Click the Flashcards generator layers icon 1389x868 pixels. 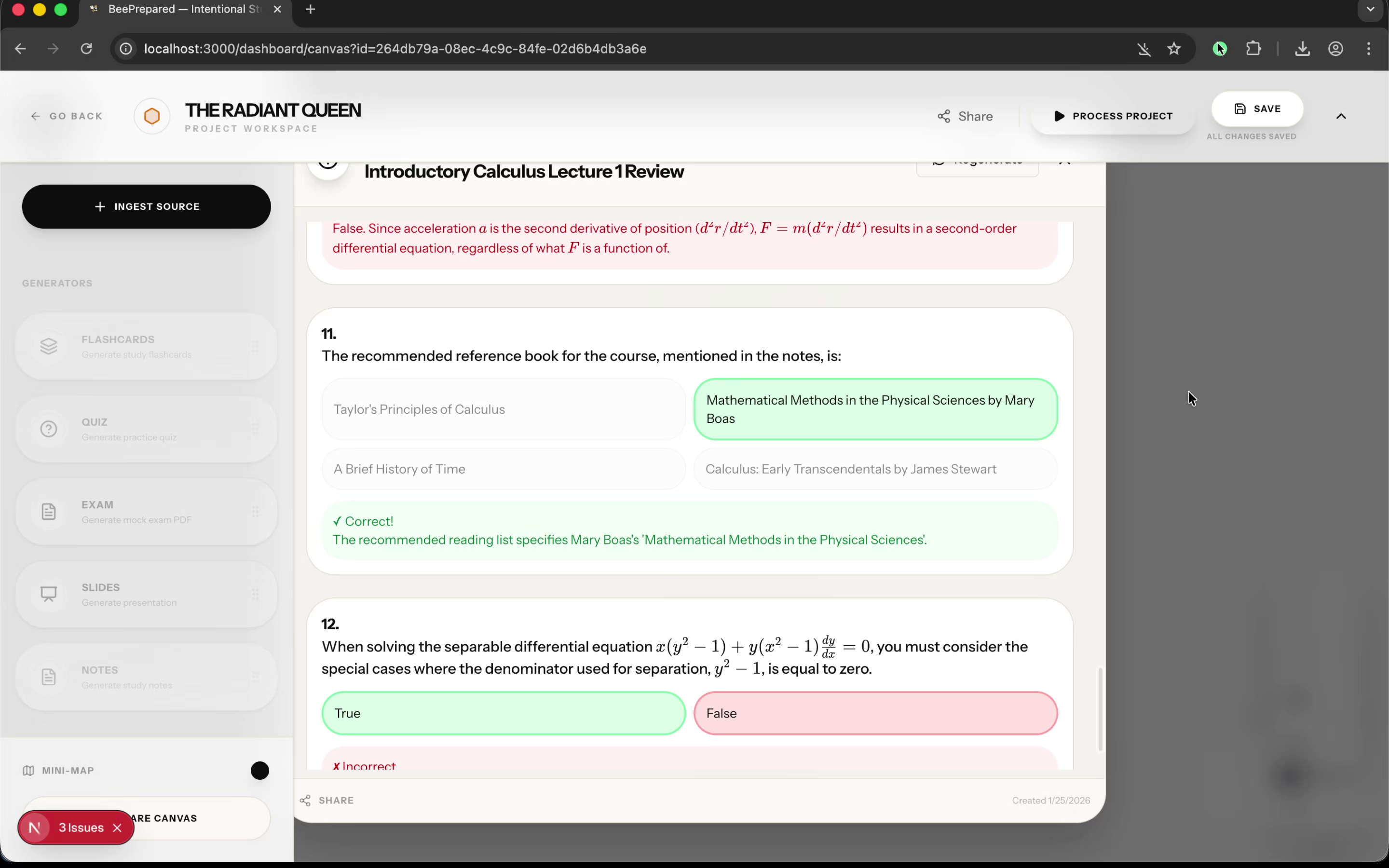pos(49,346)
